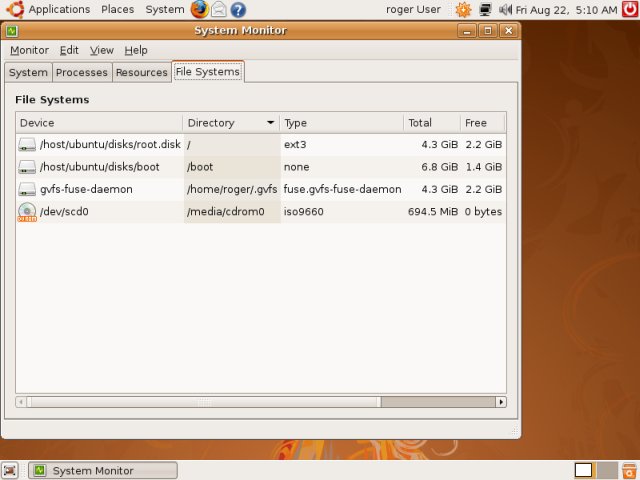Click the horizontal scrollbar thumb

(204, 402)
